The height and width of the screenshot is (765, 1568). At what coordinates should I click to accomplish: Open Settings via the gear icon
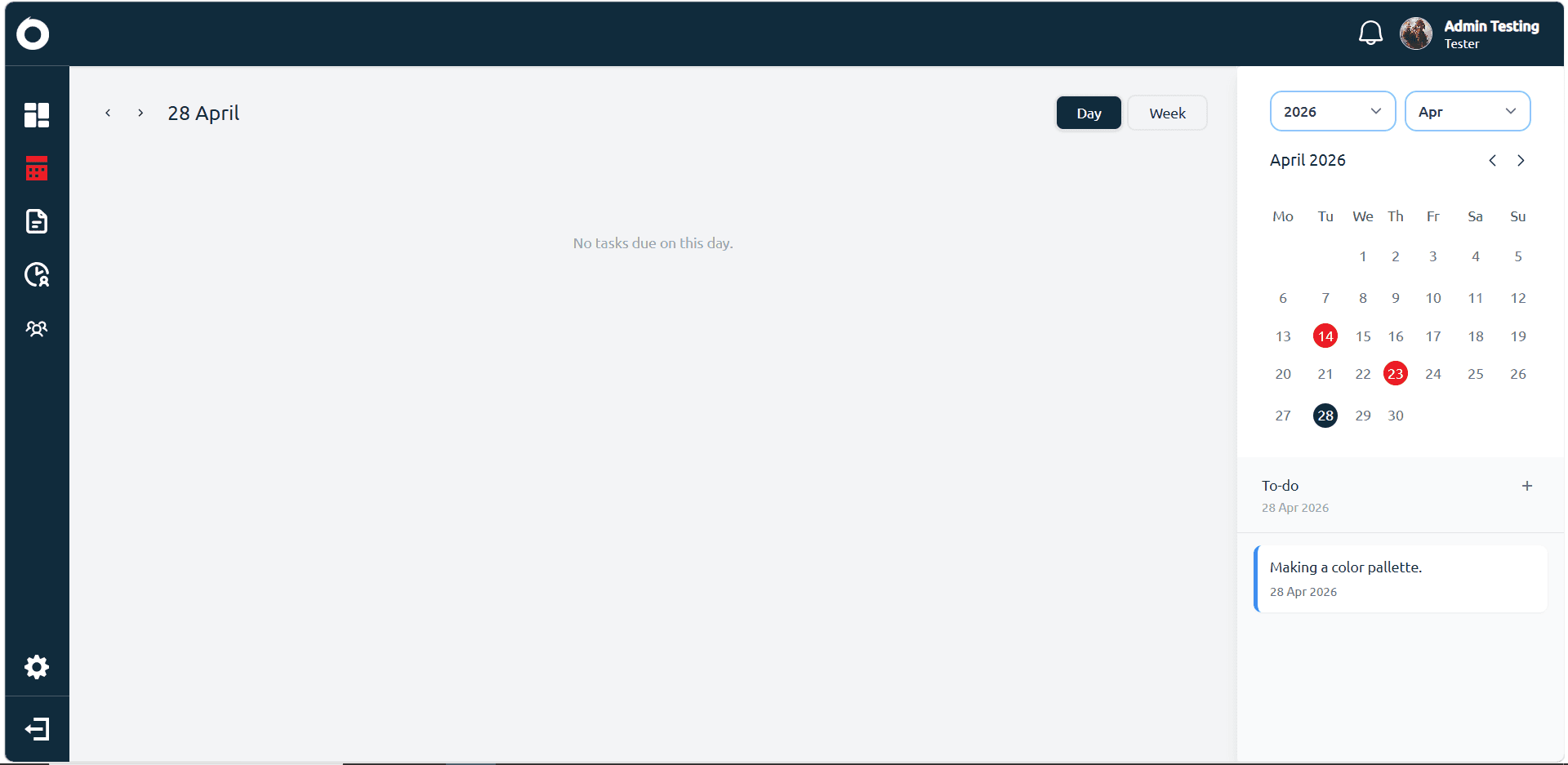coord(37,667)
